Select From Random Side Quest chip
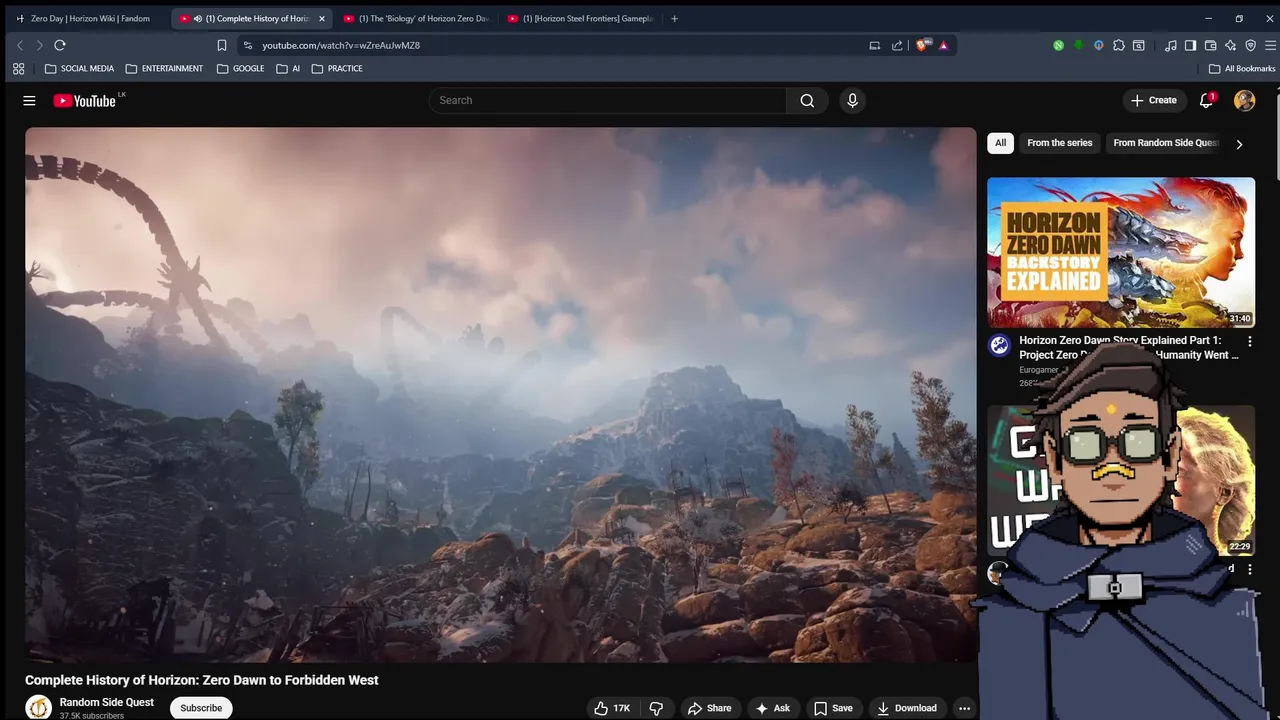Image resolution: width=1280 pixels, height=720 pixels. 1165,143
